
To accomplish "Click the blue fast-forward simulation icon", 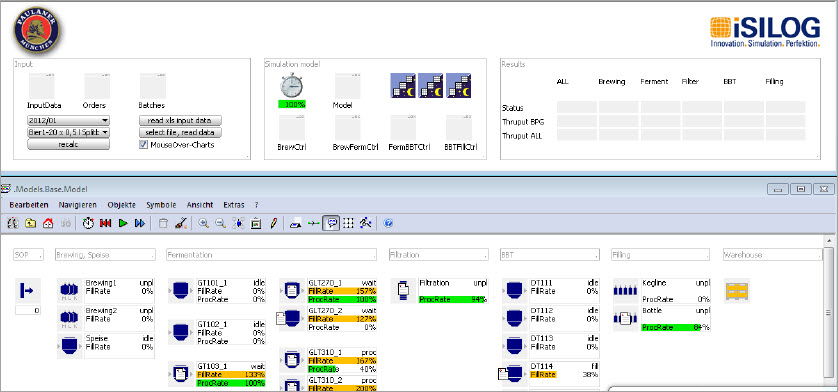I will tap(139, 224).
